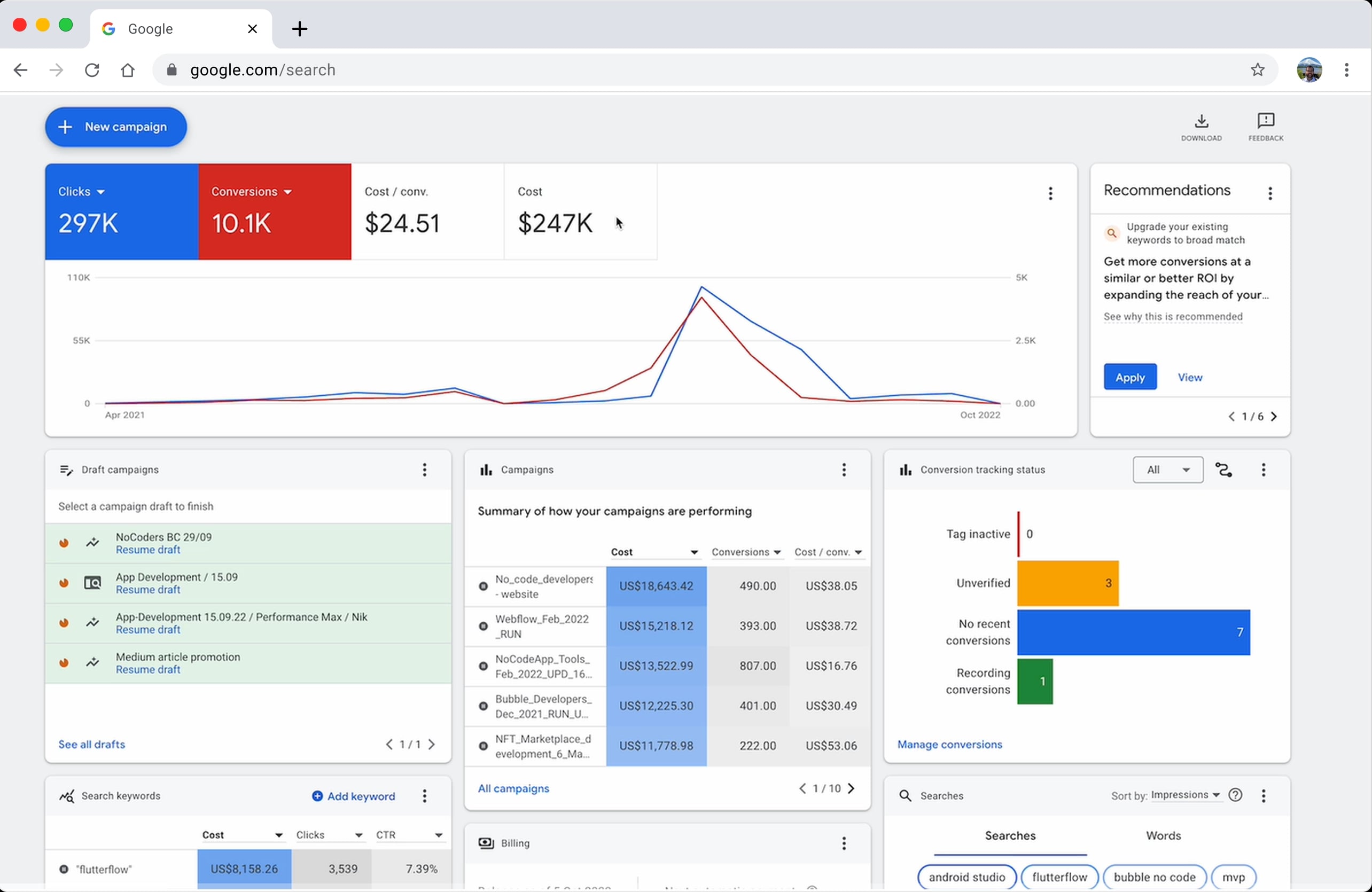Open Search keywords card more options
1372x892 pixels.
(424, 796)
